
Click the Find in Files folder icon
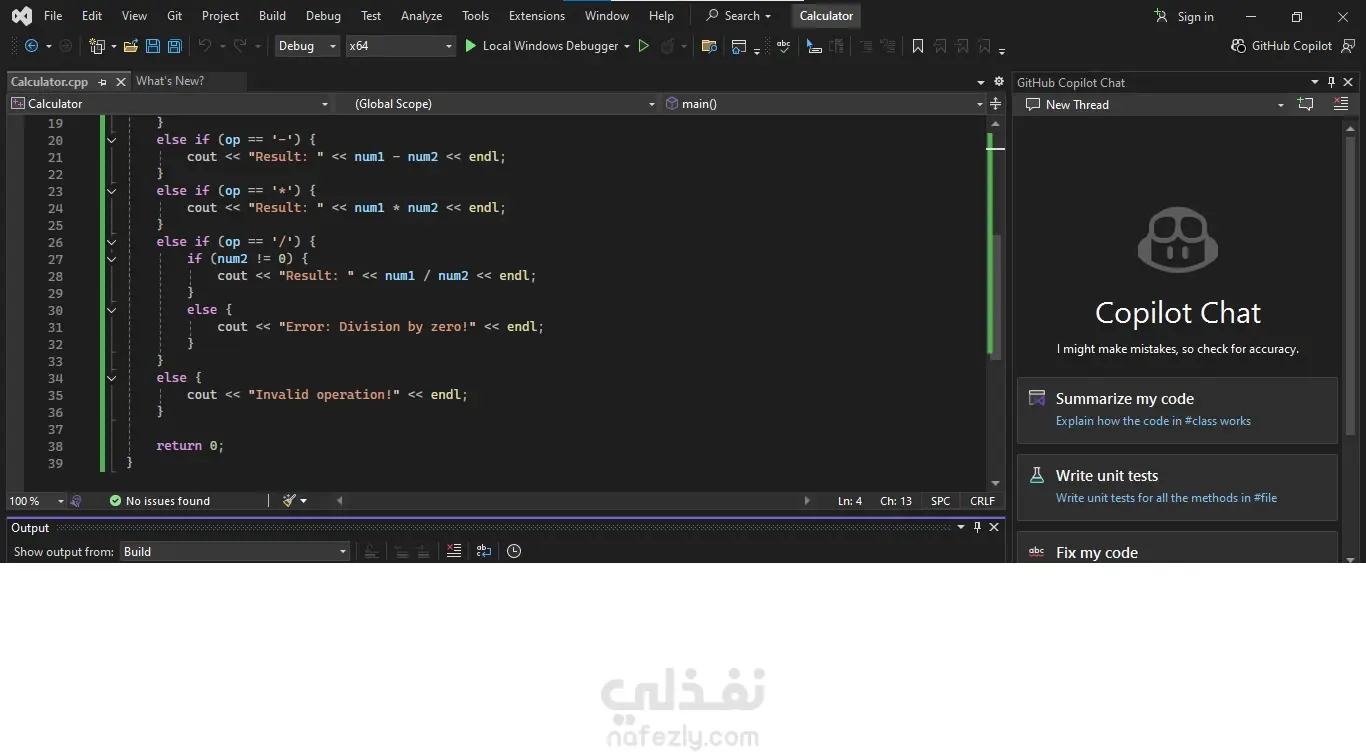coord(709,46)
